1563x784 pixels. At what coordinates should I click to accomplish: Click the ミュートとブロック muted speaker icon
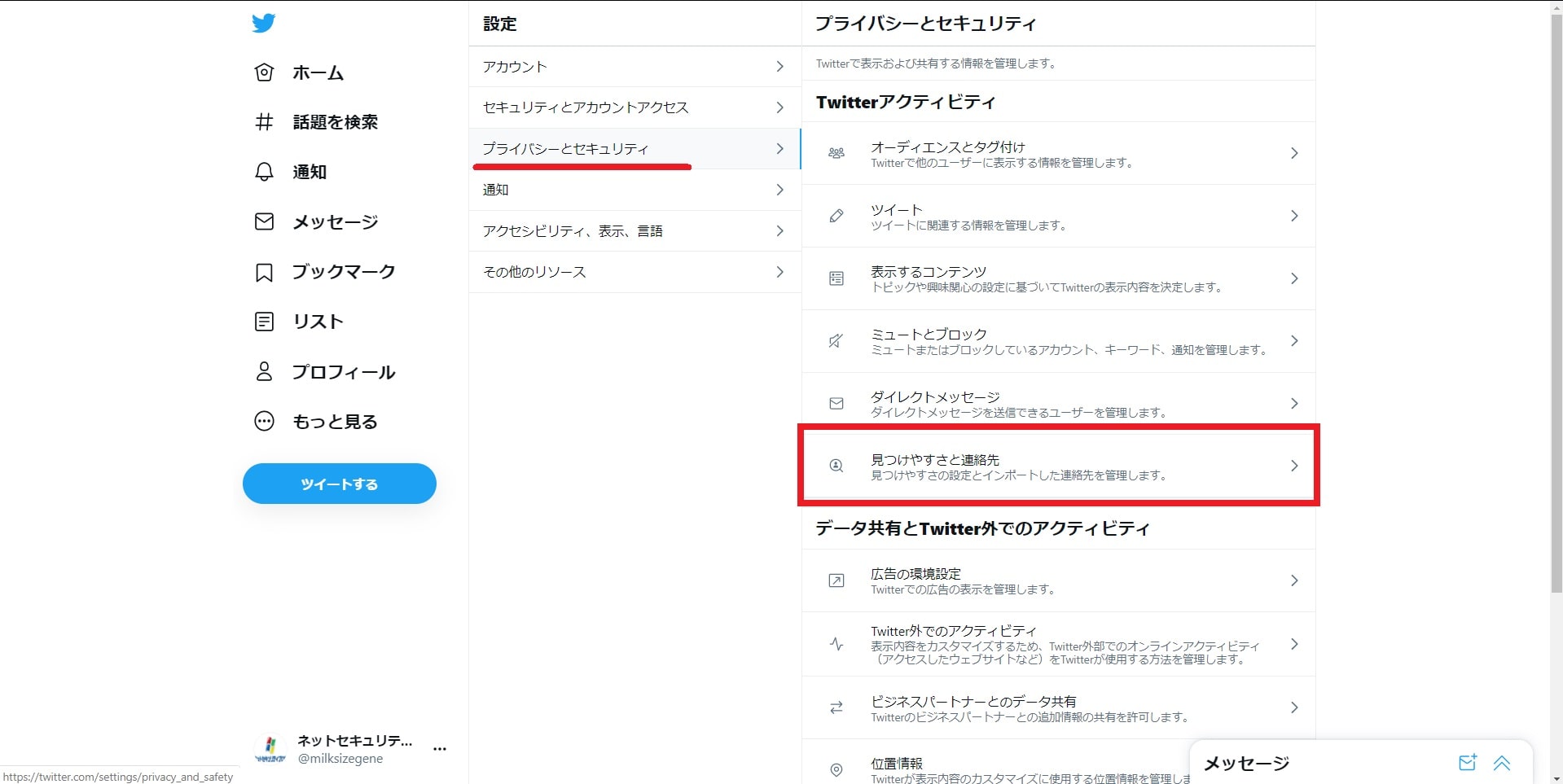836,341
